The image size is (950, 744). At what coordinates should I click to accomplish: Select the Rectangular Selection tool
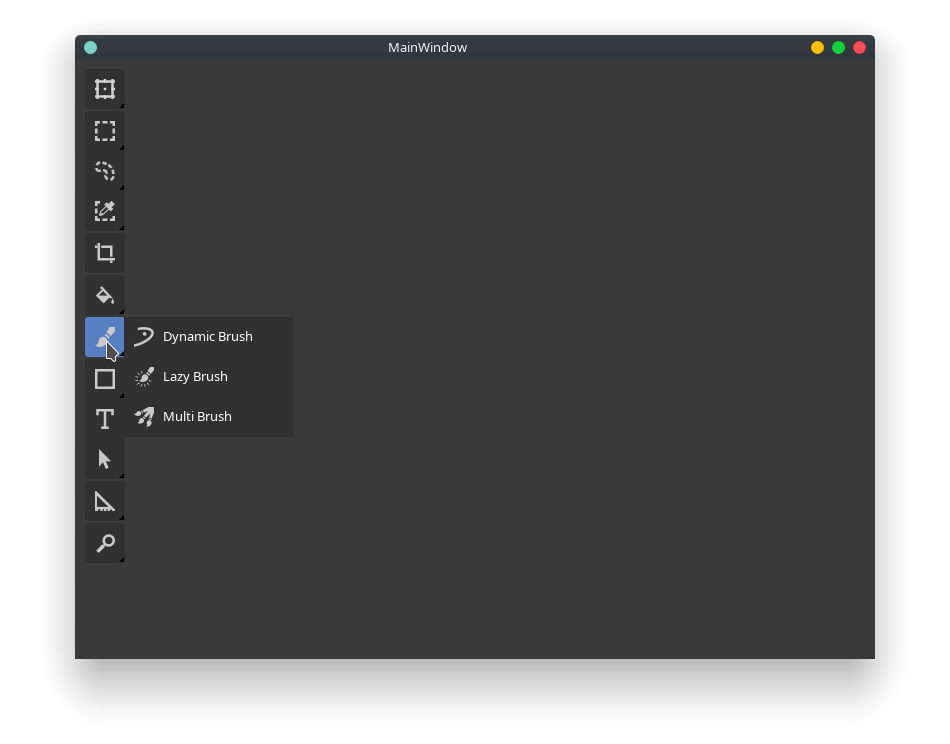click(x=105, y=131)
